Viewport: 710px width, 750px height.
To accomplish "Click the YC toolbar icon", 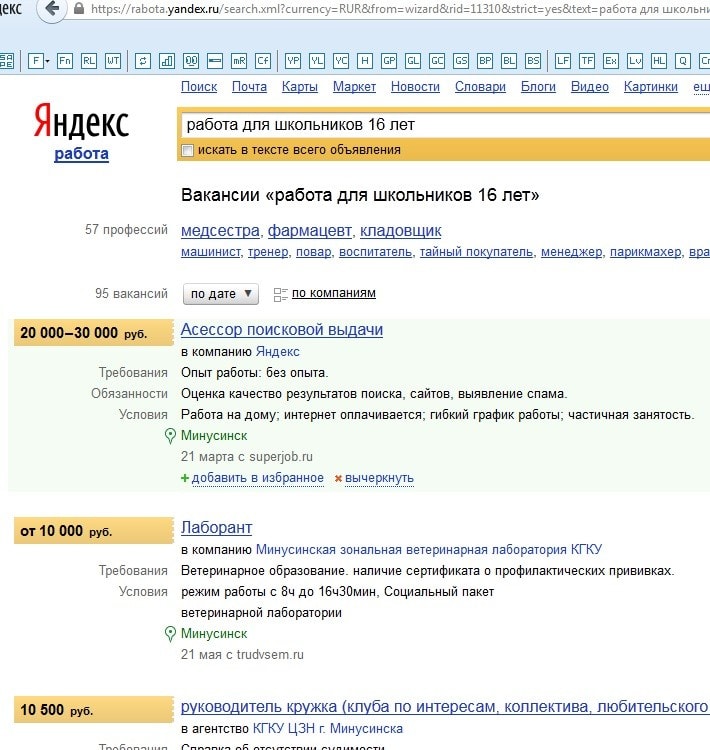I will (x=341, y=61).
